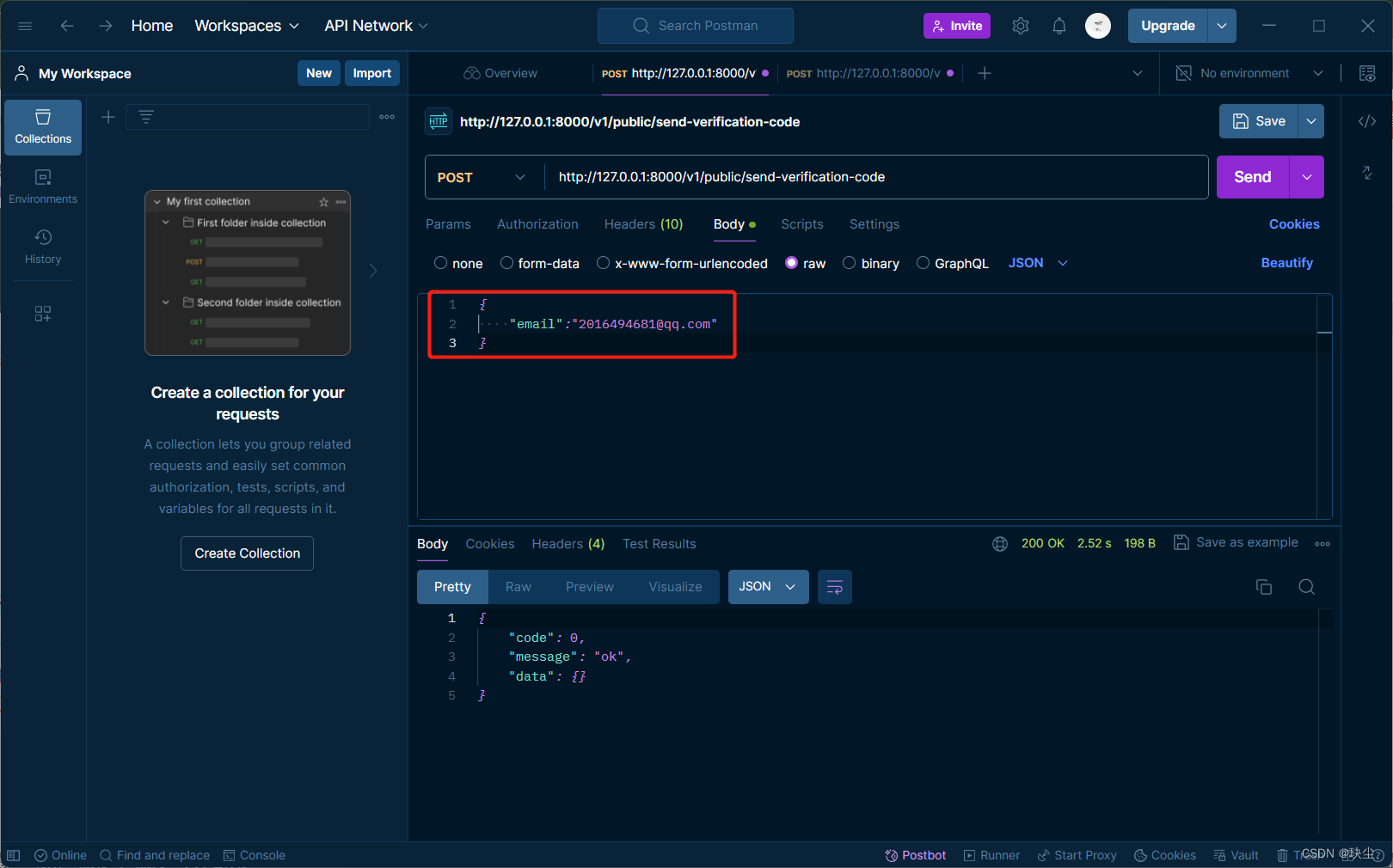Click the Search Postman field
The image size is (1393, 868).
click(x=696, y=26)
